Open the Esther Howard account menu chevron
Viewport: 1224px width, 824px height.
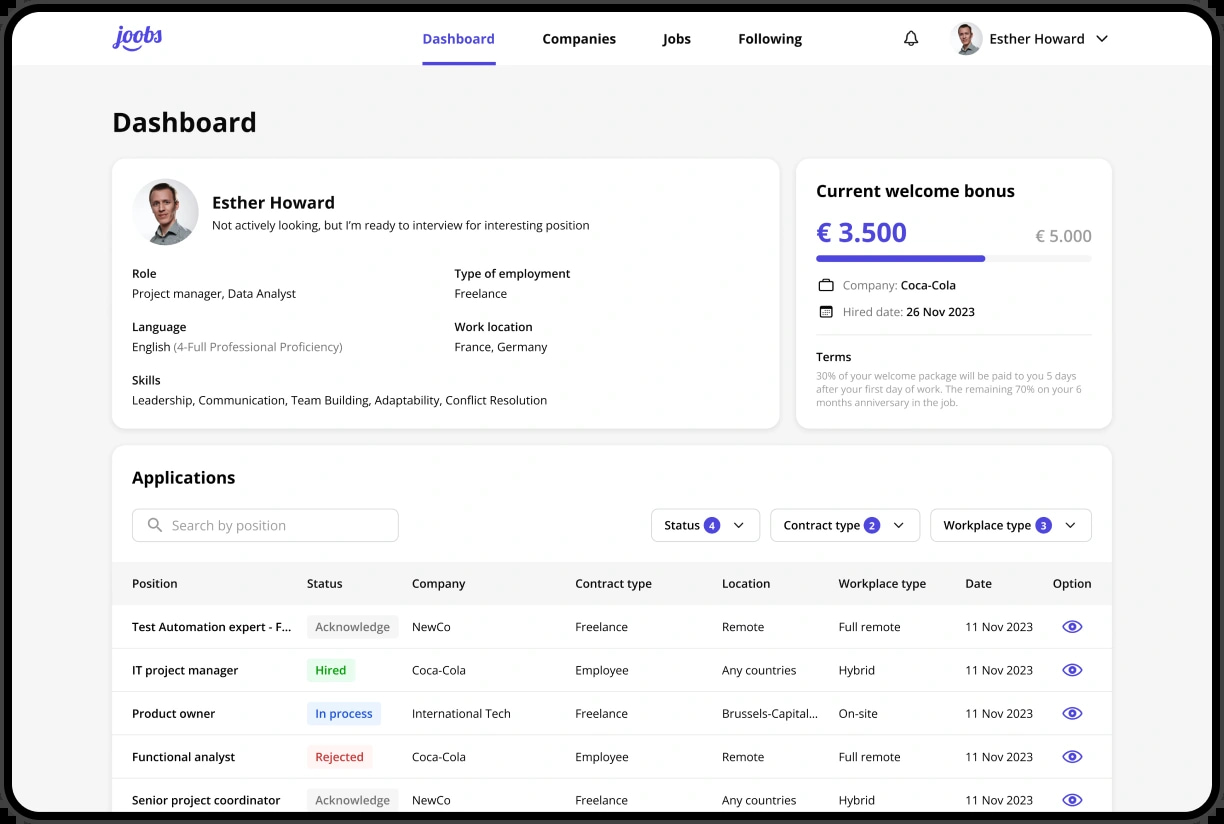coord(1102,39)
